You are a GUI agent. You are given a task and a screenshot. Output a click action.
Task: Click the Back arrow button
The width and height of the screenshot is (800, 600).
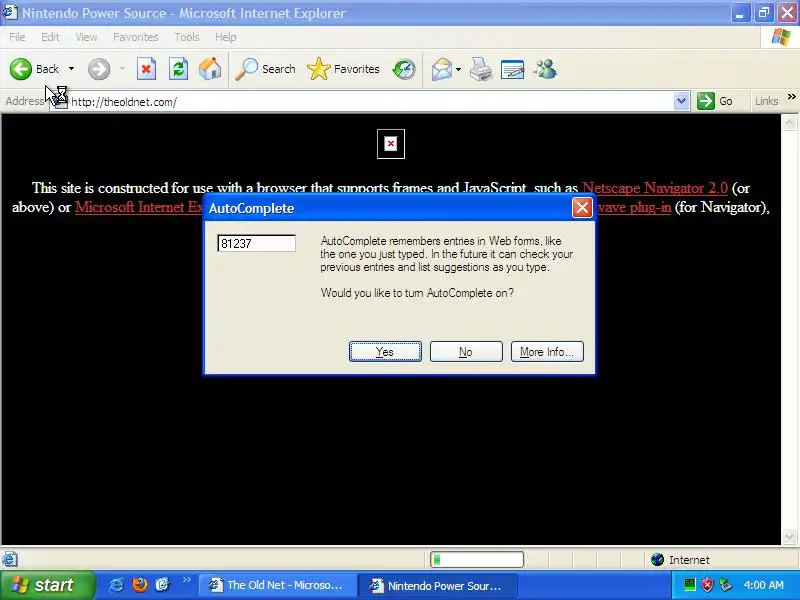[x=34, y=69]
